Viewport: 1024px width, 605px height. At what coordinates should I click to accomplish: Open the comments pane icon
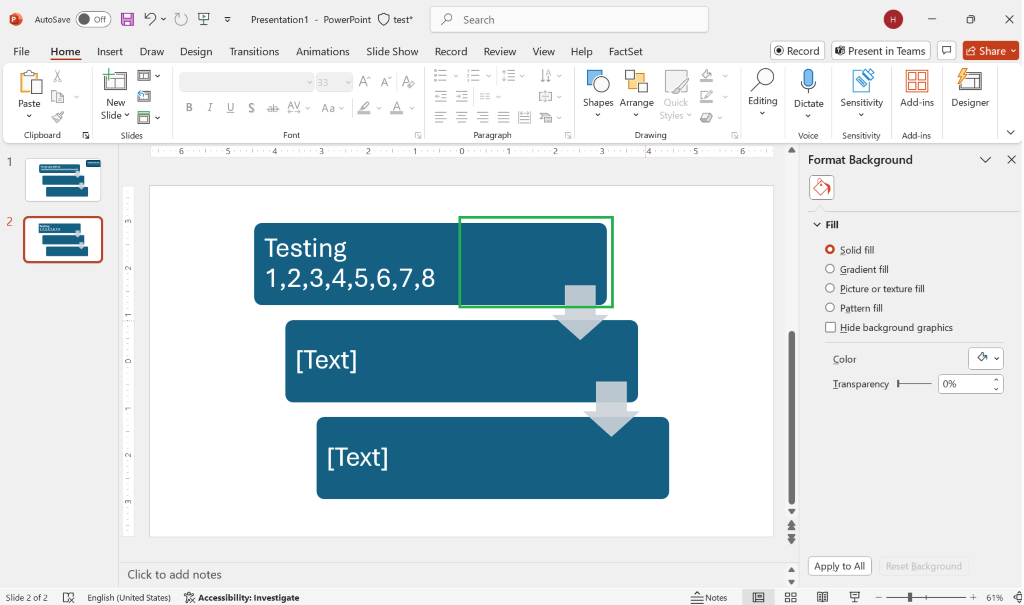click(946, 51)
